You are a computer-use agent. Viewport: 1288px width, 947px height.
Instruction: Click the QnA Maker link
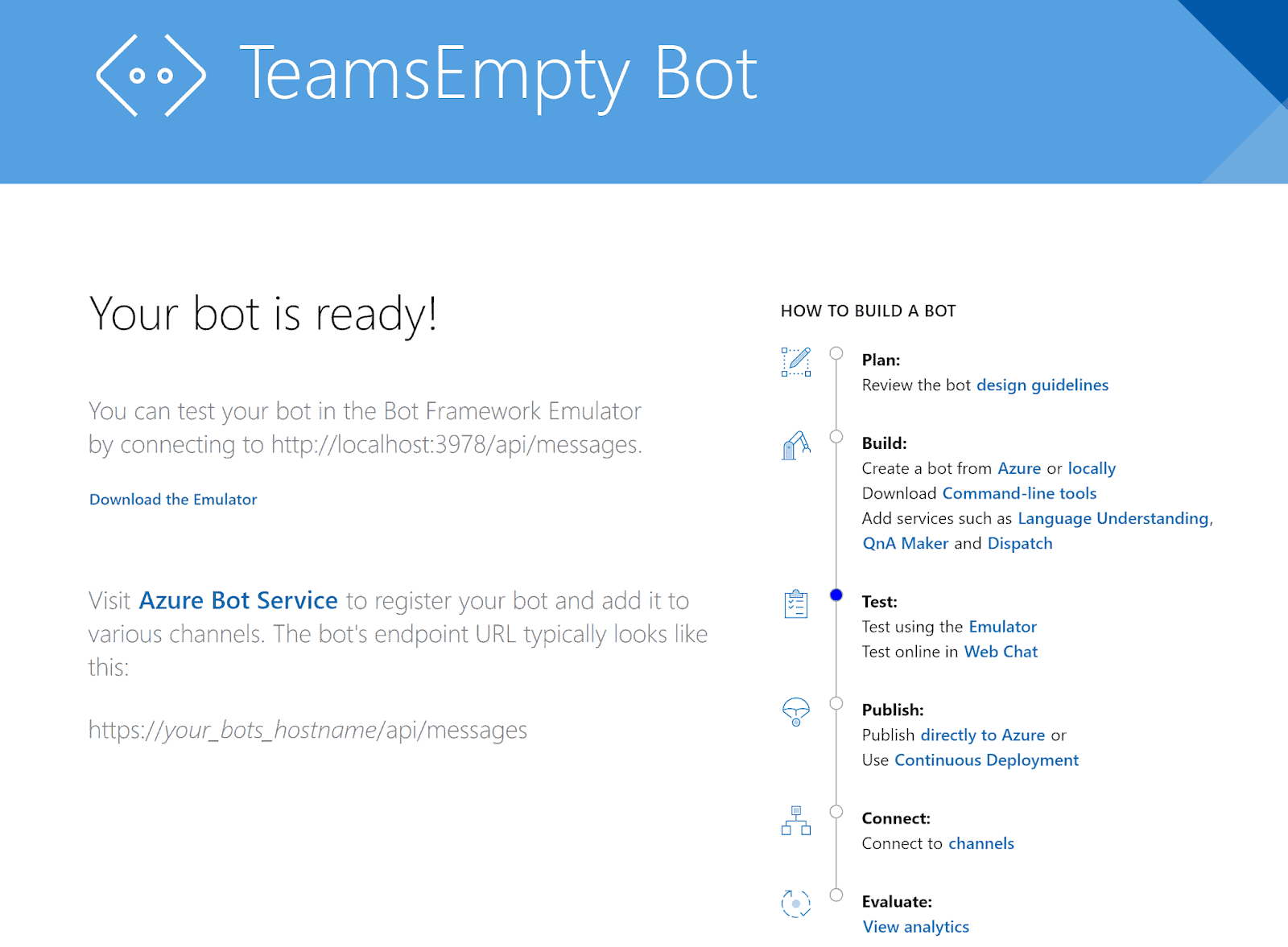(x=905, y=543)
